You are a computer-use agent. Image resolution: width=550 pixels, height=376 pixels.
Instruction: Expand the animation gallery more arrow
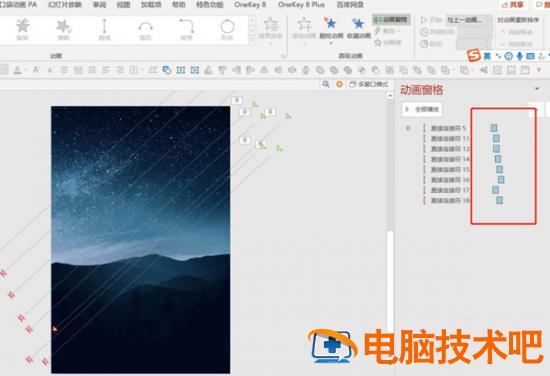(252, 40)
